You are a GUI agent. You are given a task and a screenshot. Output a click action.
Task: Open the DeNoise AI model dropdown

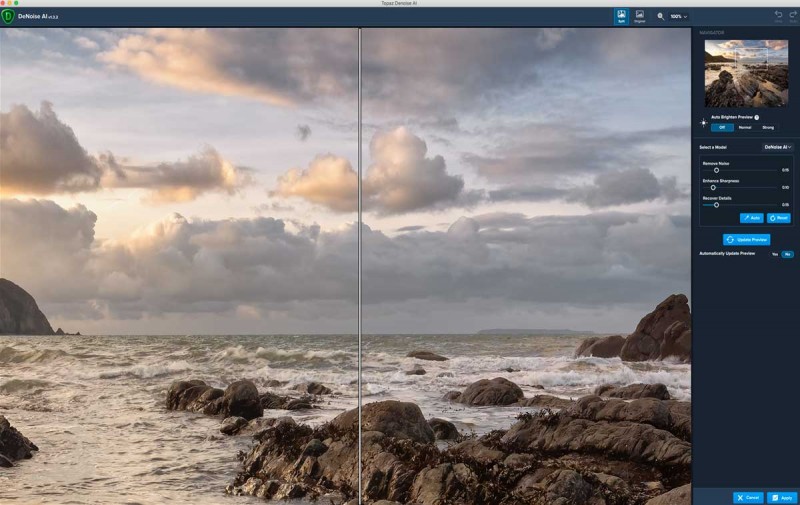pyautogui.click(x=777, y=147)
